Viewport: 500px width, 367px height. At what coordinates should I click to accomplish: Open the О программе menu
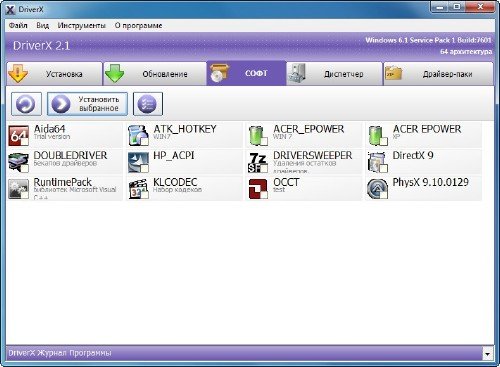click(138, 25)
